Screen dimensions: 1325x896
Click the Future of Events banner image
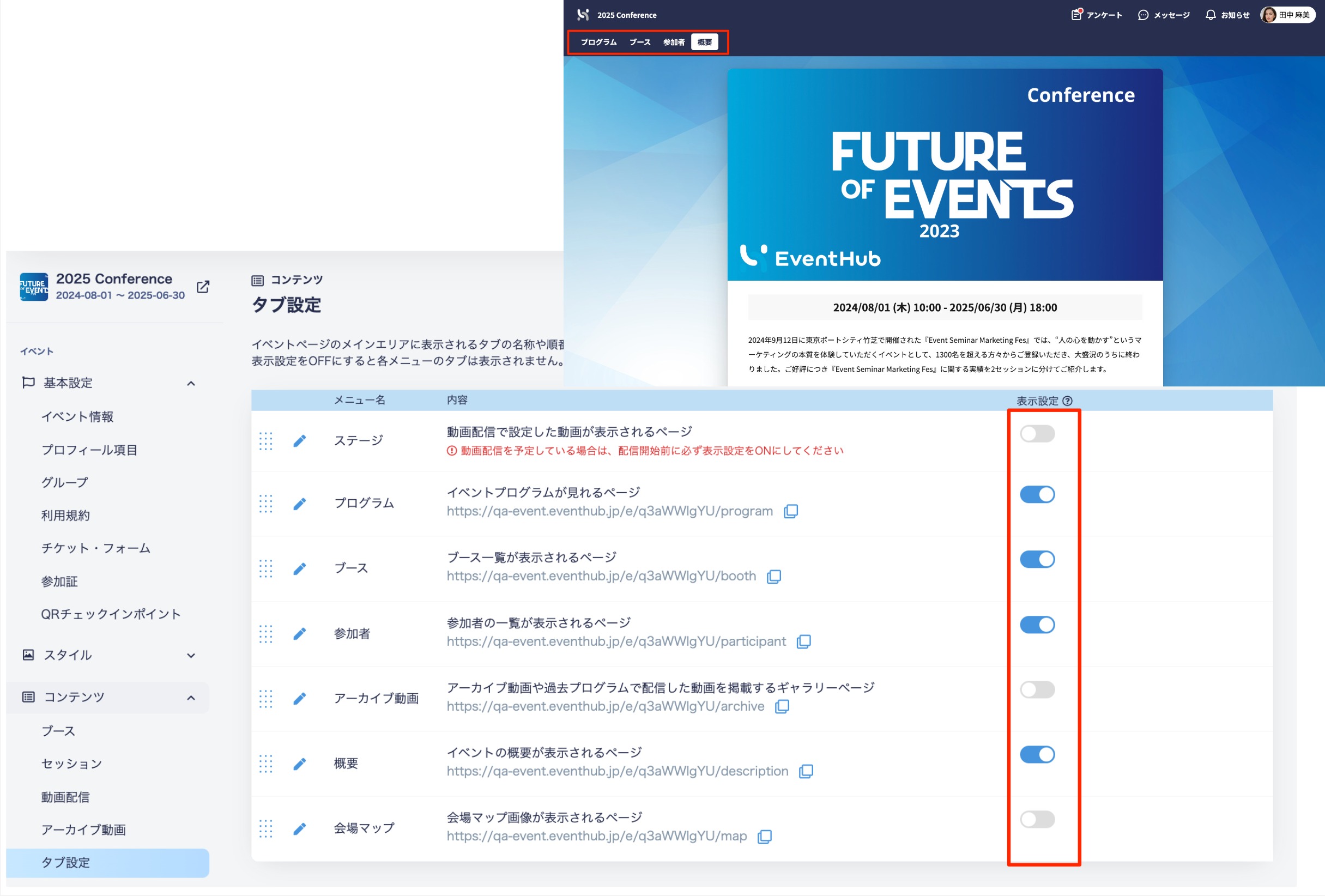pos(945,175)
